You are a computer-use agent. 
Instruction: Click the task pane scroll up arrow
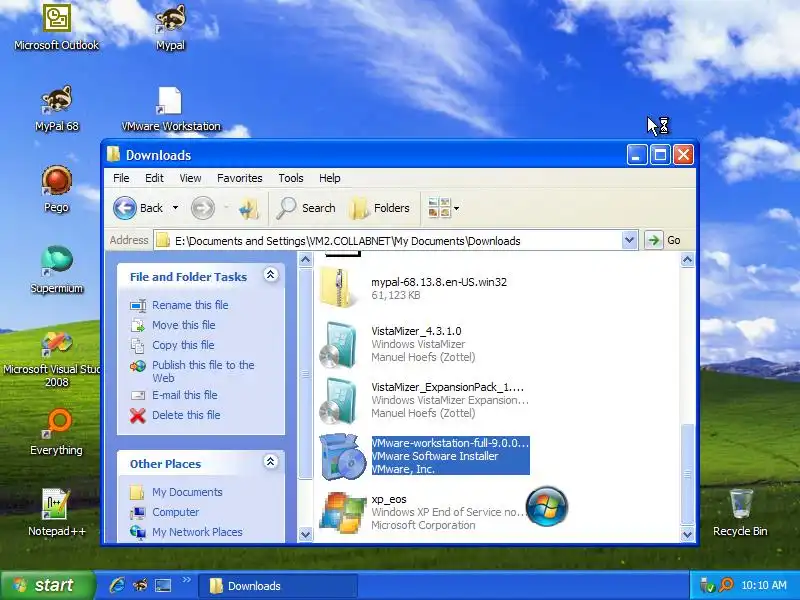pos(305,260)
